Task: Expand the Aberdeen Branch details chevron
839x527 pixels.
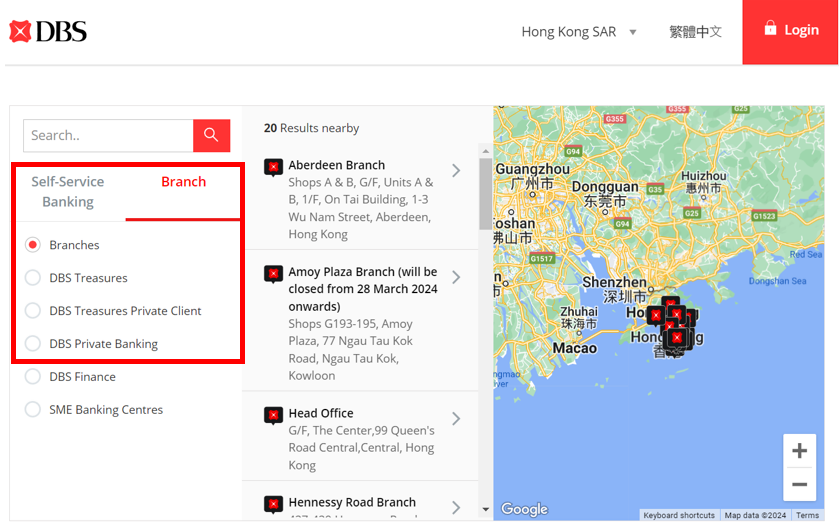Action: (x=456, y=171)
